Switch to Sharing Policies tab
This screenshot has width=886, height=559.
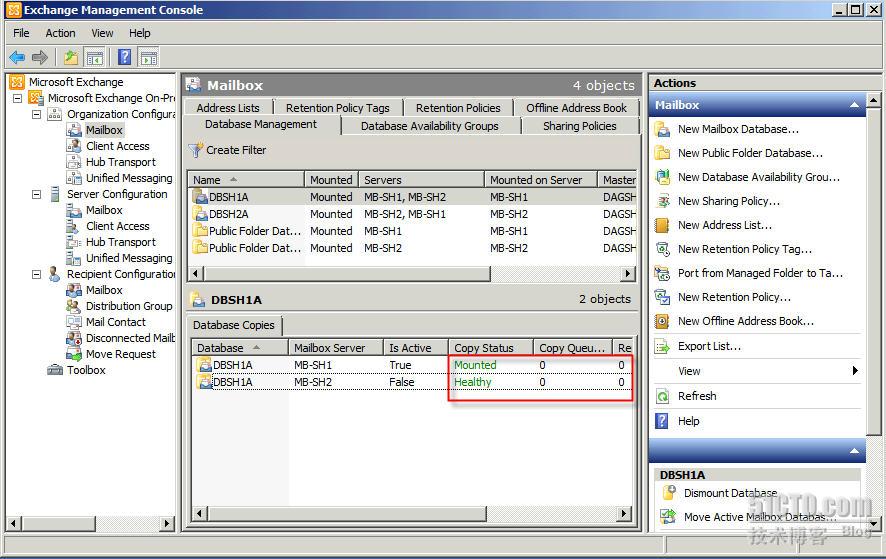coord(580,126)
